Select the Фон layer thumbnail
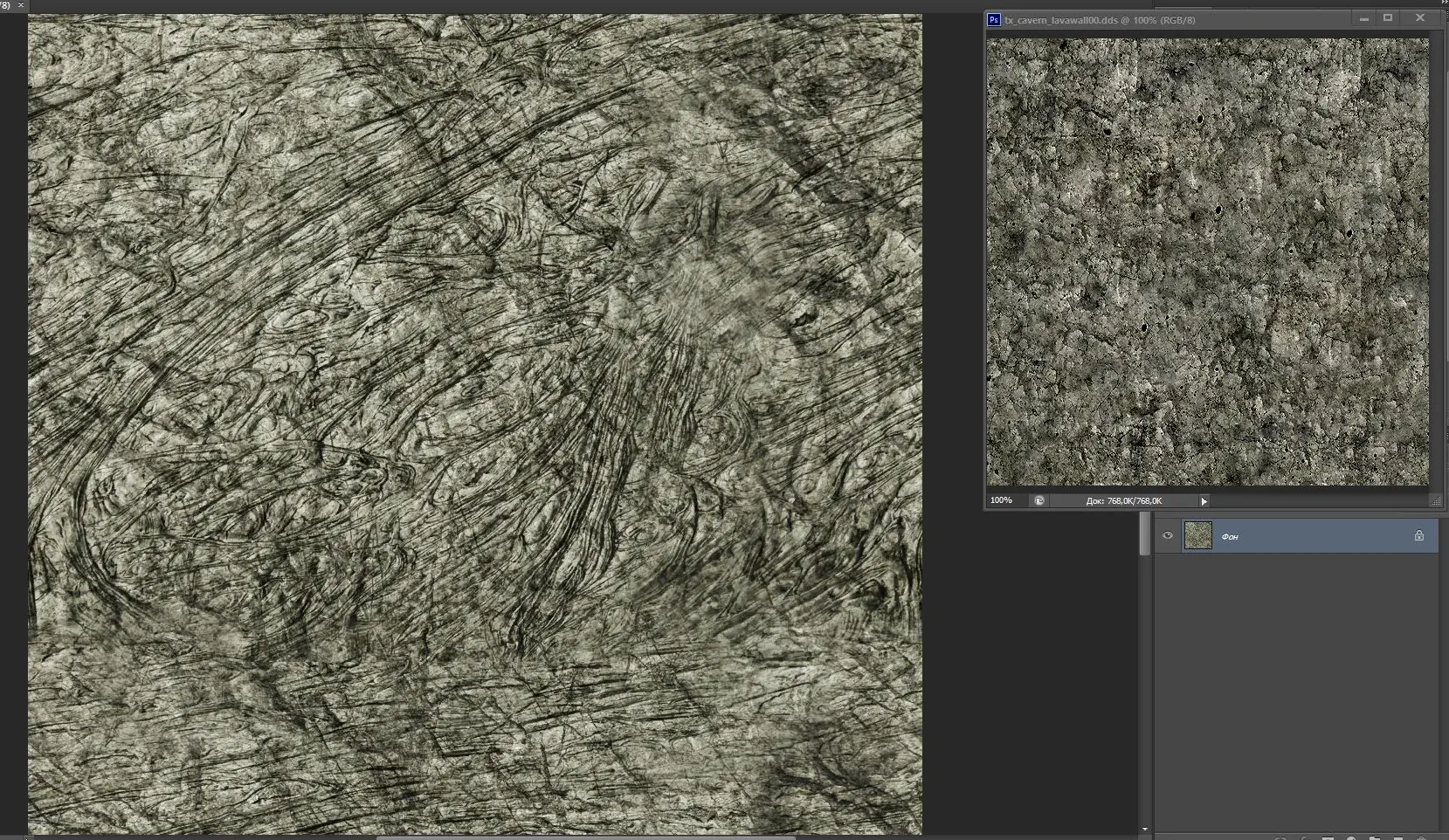 pyautogui.click(x=1197, y=536)
